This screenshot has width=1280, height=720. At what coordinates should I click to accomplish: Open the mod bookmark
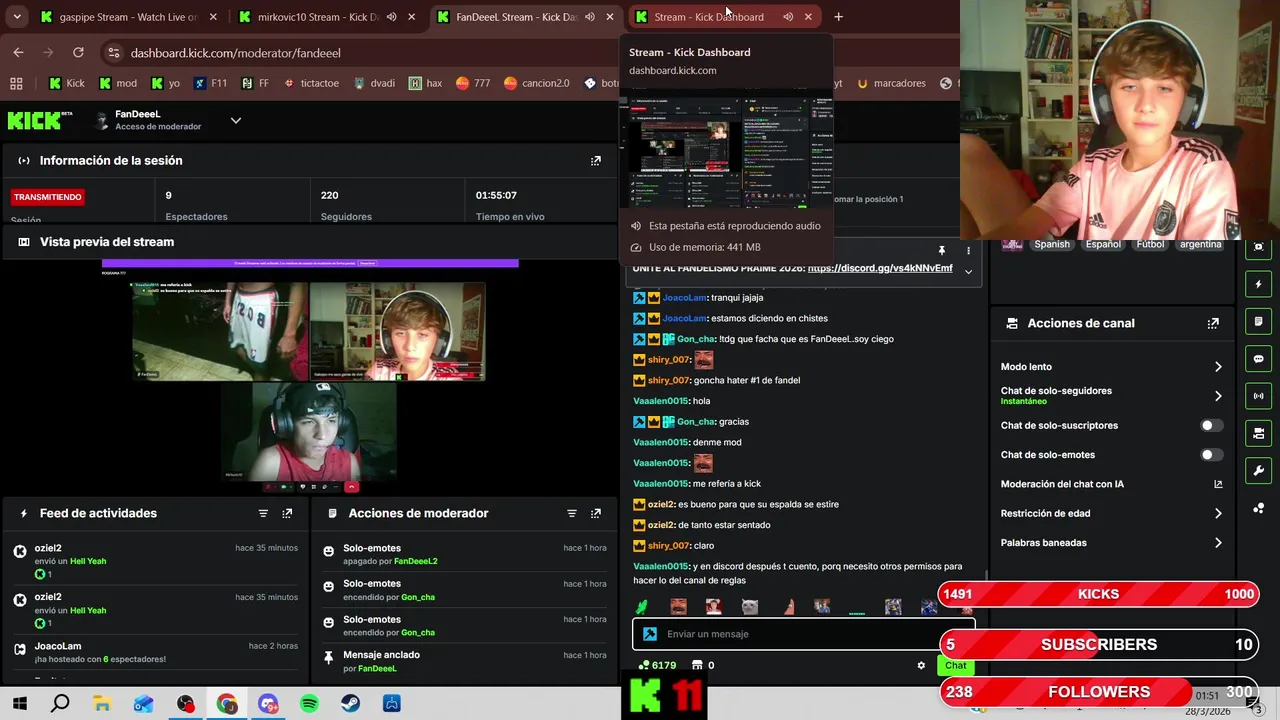118,83
